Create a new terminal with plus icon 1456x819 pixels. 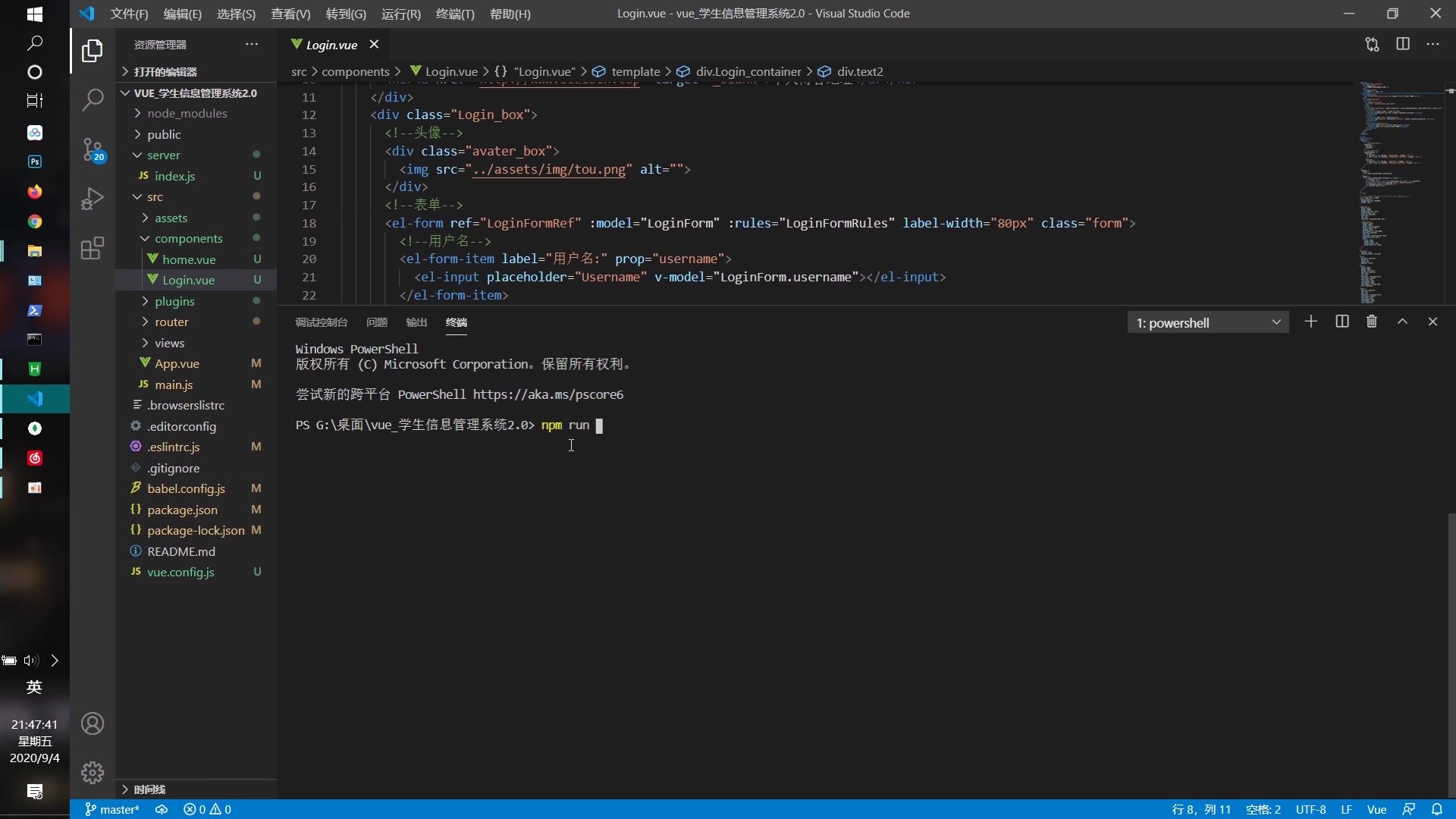pyautogui.click(x=1310, y=322)
